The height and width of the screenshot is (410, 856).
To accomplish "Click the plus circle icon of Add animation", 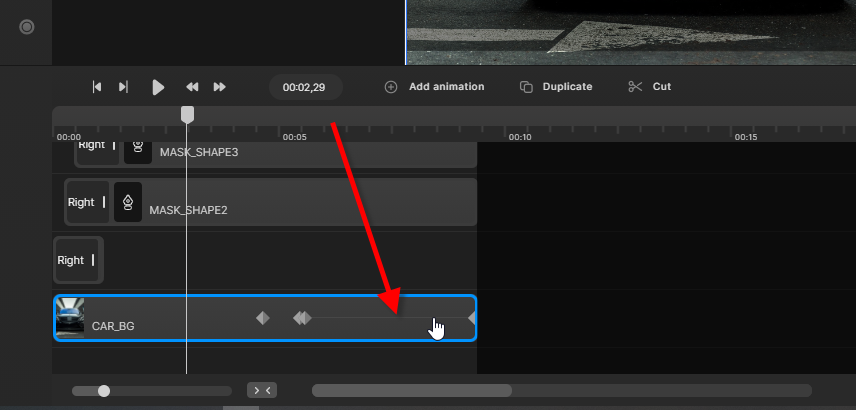I will (391, 87).
